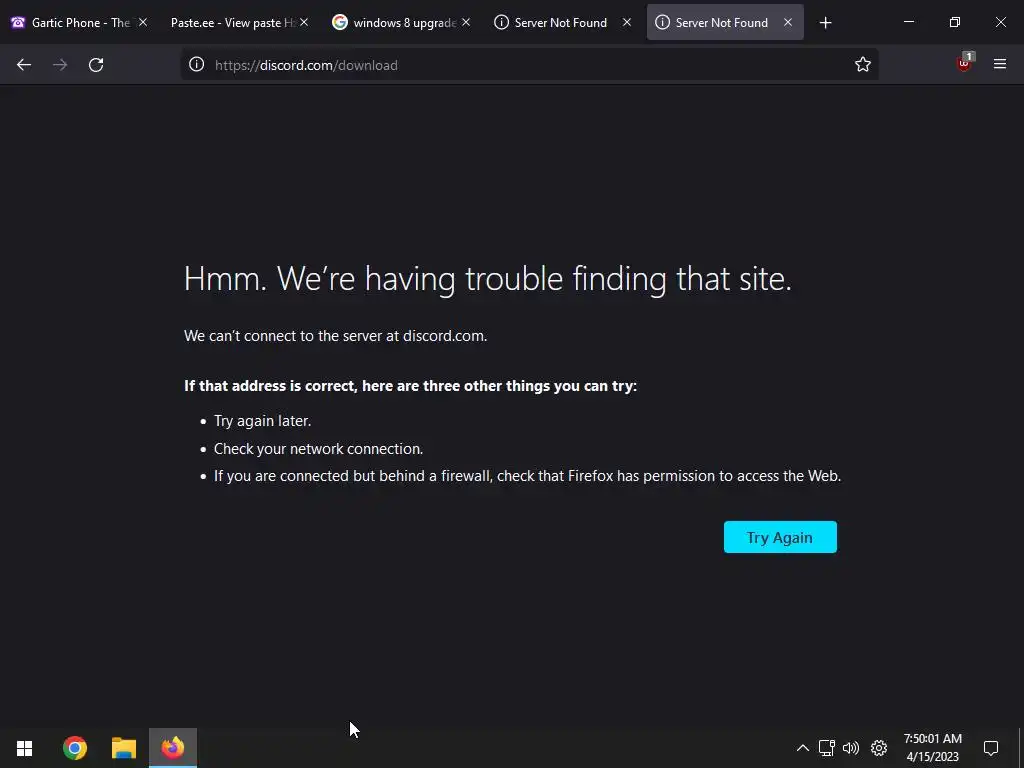Open the notification center icon
1024x768 pixels.
tap(991, 748)
